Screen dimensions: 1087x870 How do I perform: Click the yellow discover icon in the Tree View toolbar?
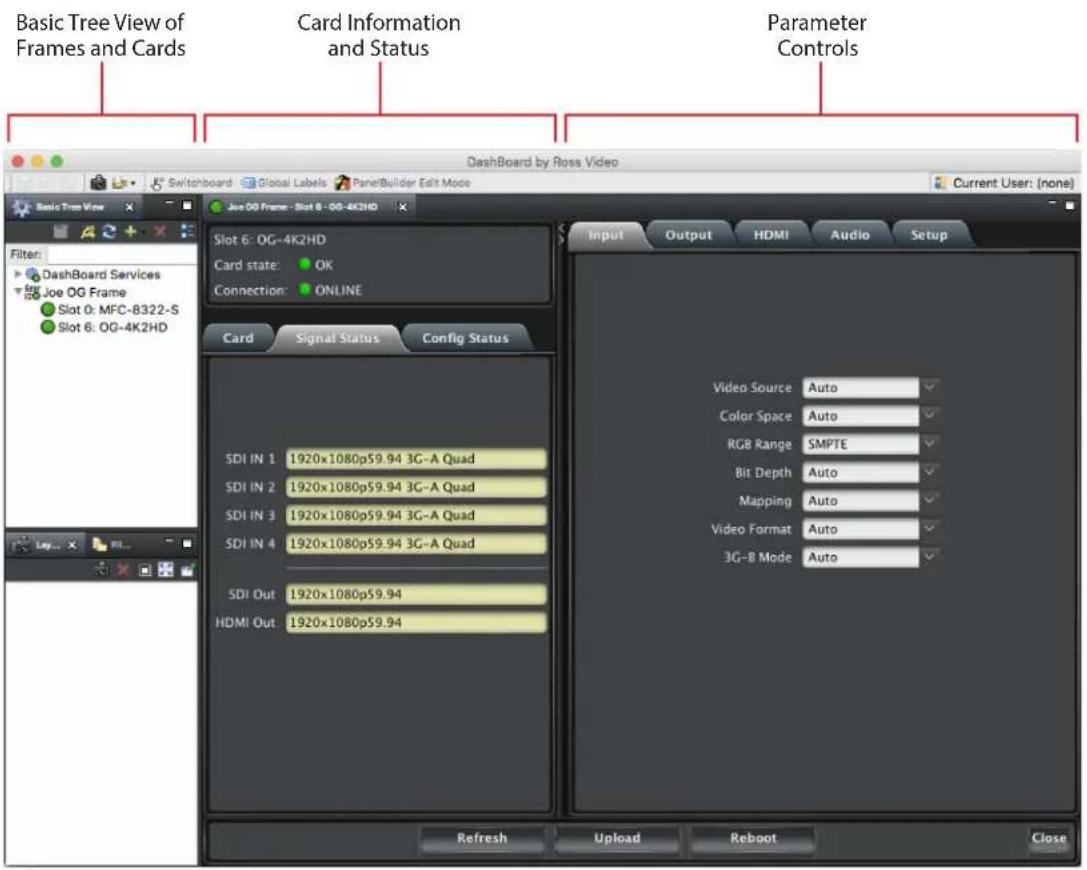pos(87,232)
